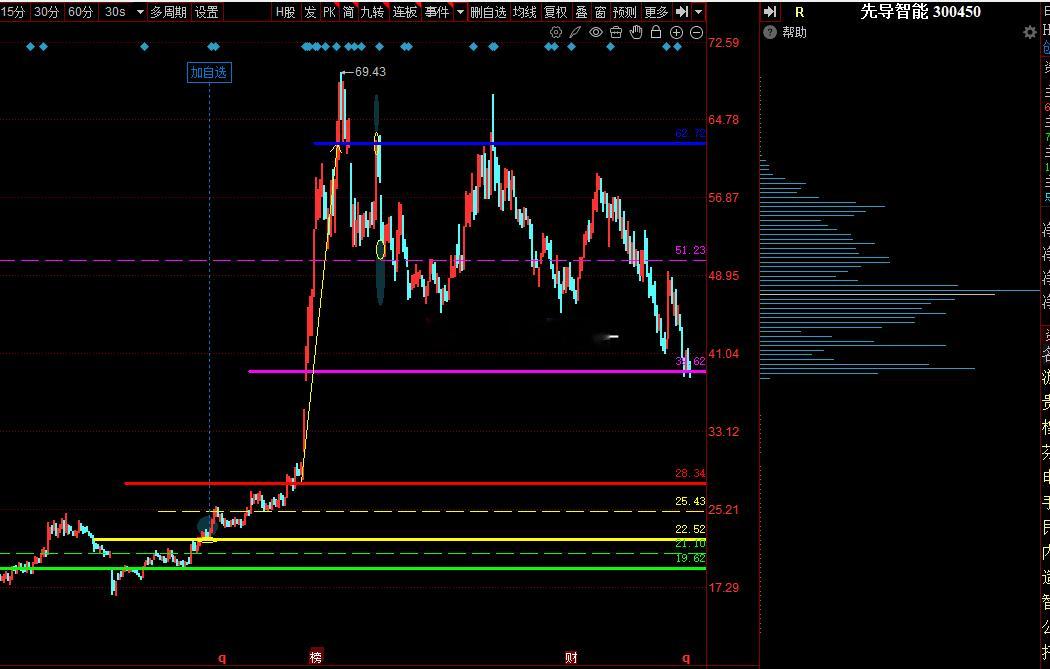Click 删自选 remove from watchlist

pyautogui.click(x=488, y=12)
